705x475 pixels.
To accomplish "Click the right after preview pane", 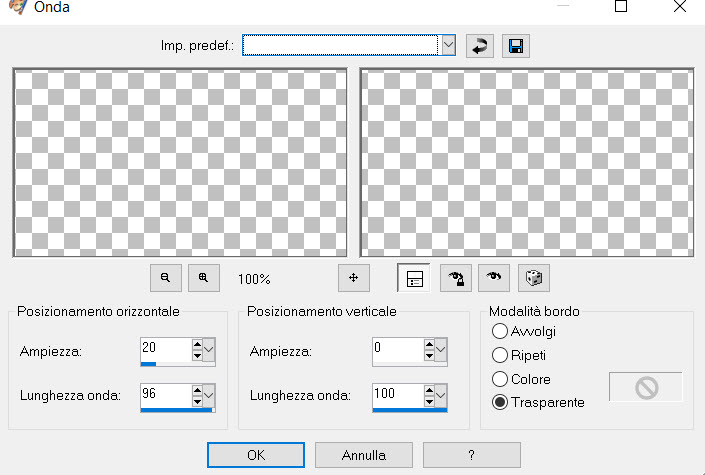I will pos(527,163).
